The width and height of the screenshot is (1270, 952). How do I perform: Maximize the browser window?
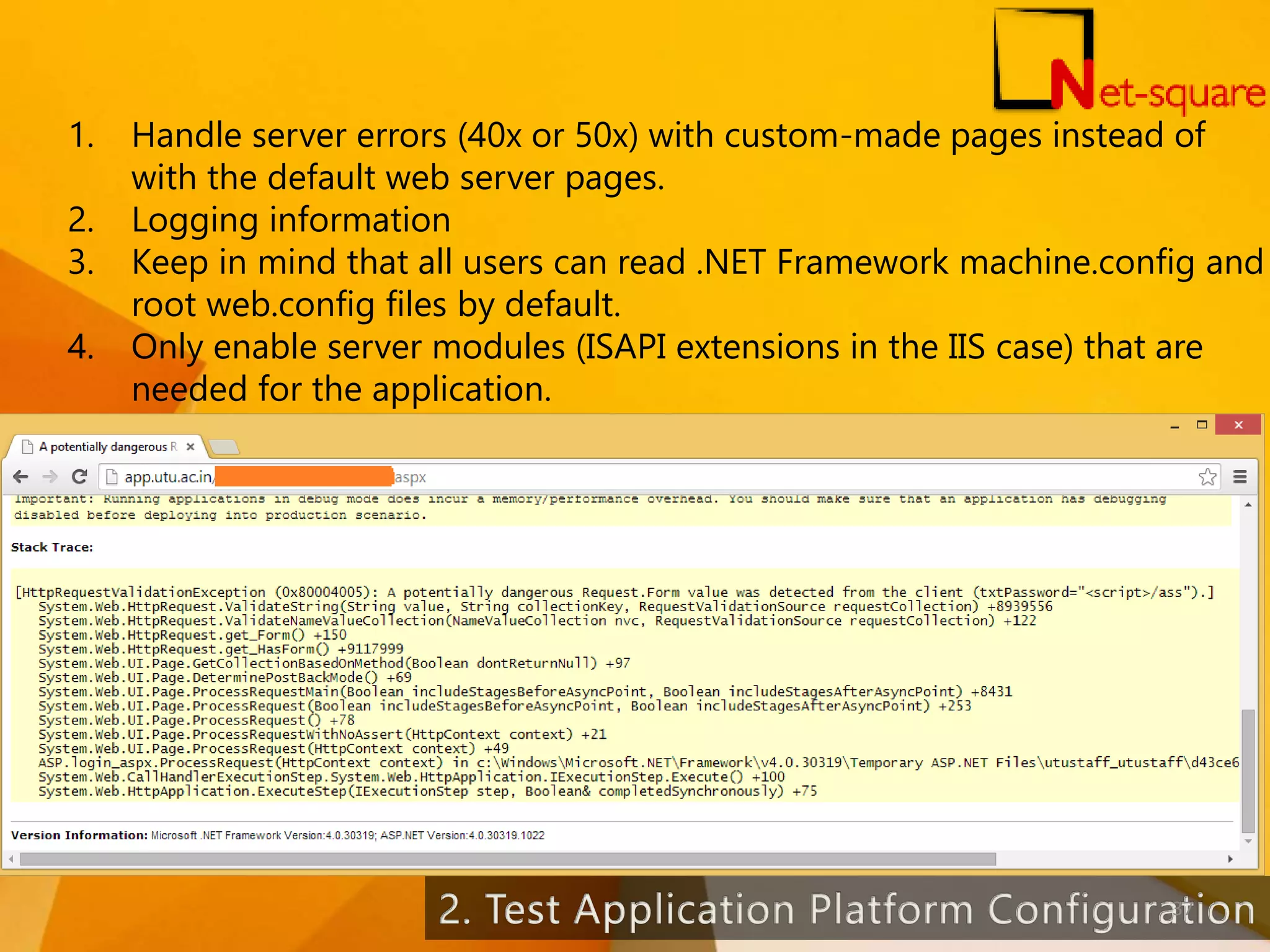click(x=1202, y=425)
